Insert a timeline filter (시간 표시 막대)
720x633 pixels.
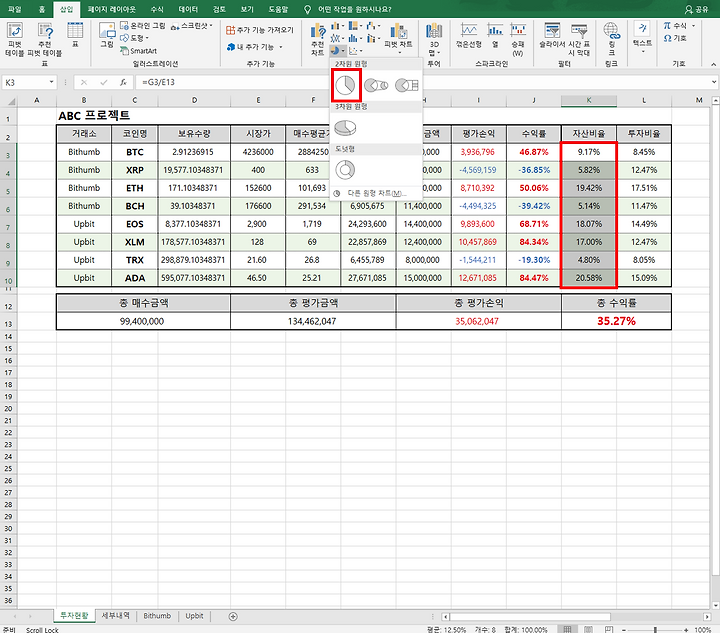pos(579,39)
